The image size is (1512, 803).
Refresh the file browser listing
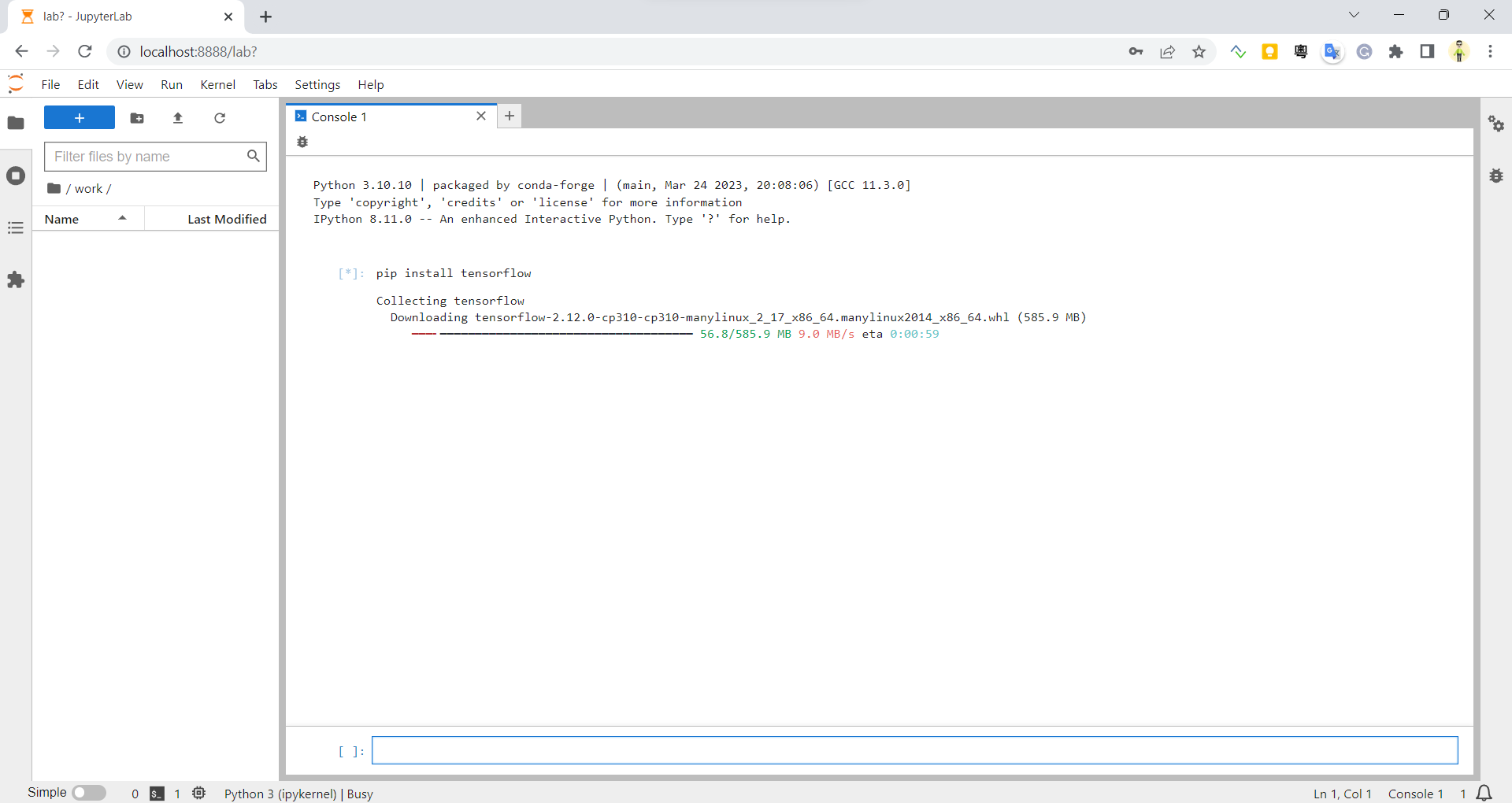coord(220,118)
